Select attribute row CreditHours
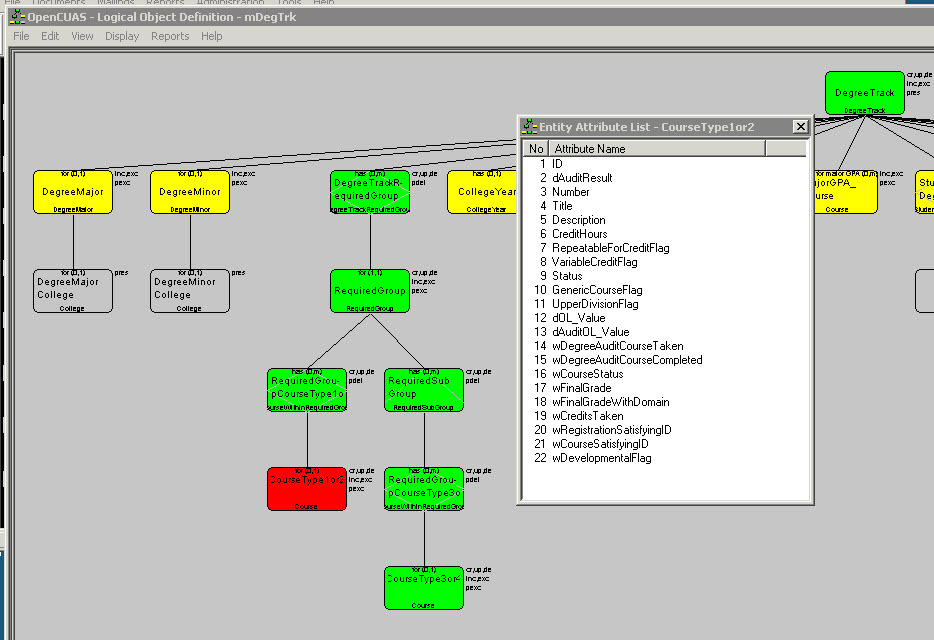The height and width of the screenshot is (640, 934). pyautogui.click(x=665, y=234)
